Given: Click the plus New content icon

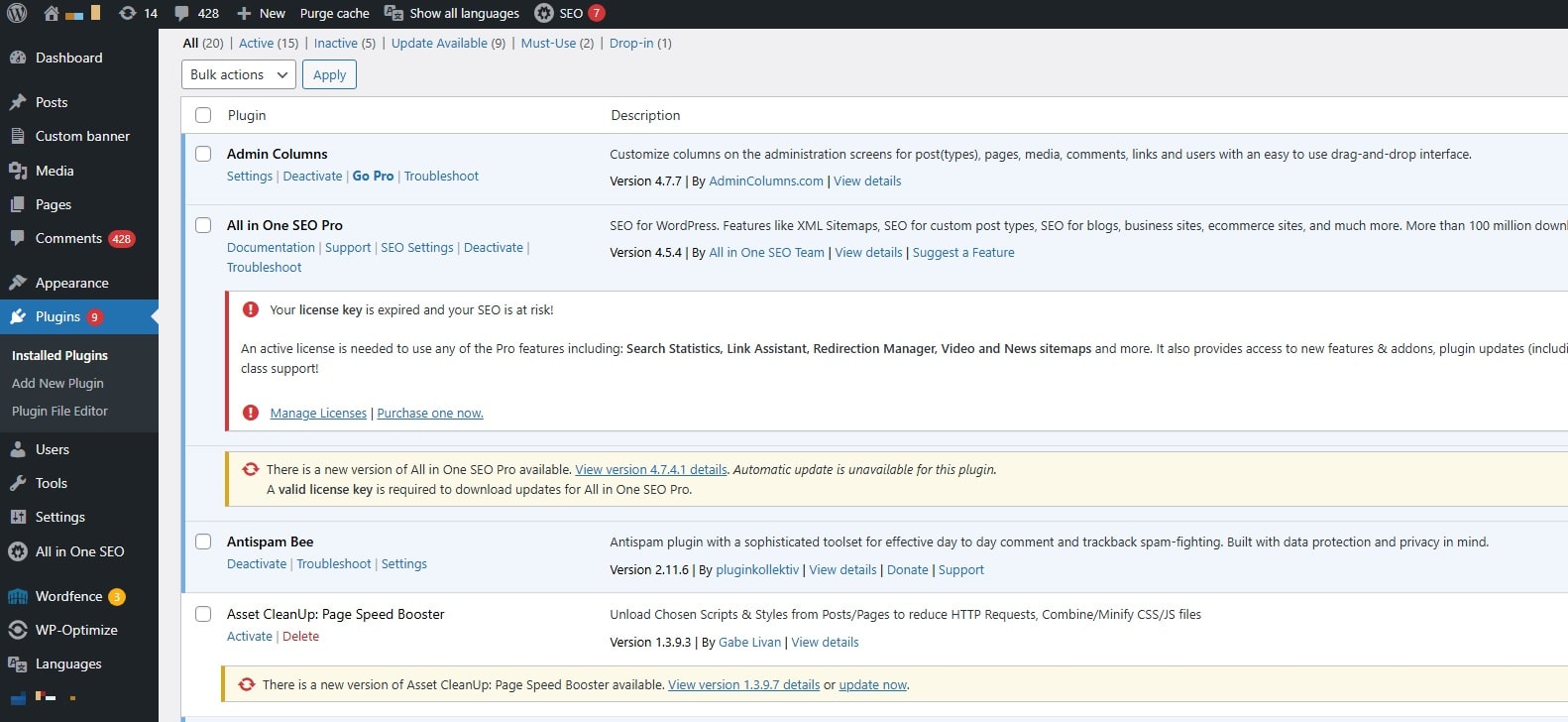Looking at the screenshot, I should [244, 13].
